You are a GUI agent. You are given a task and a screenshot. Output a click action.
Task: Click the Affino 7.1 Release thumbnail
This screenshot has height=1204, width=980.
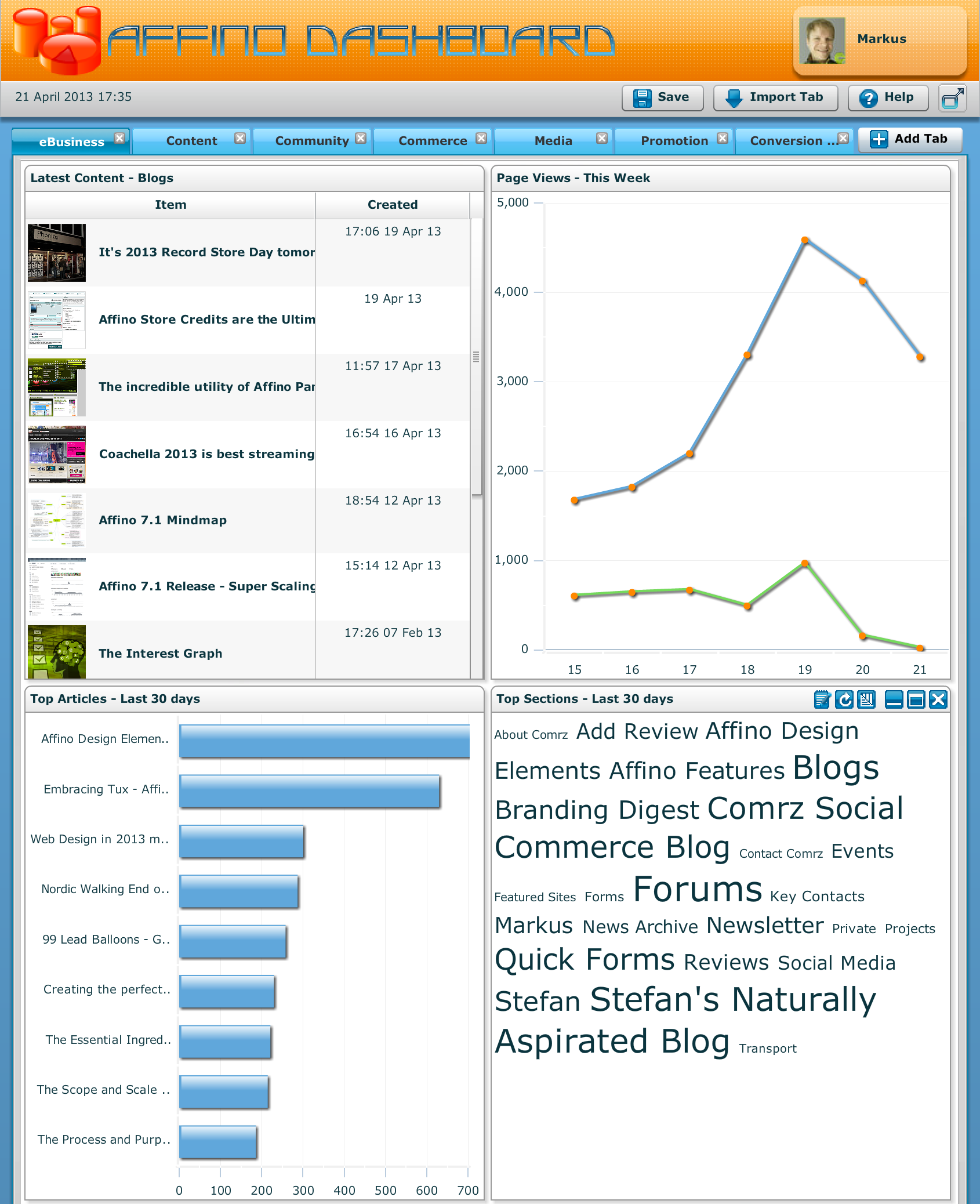57,587
